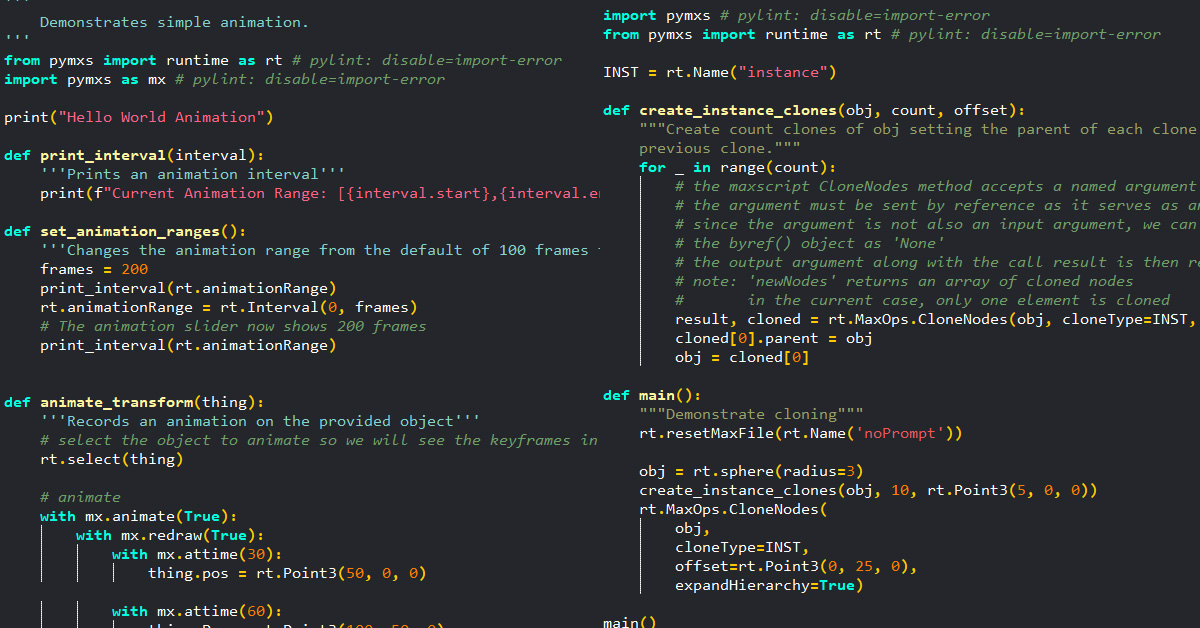Click comment "the output argument along with the call result"
1200x628 pixels.
(936, 262)
